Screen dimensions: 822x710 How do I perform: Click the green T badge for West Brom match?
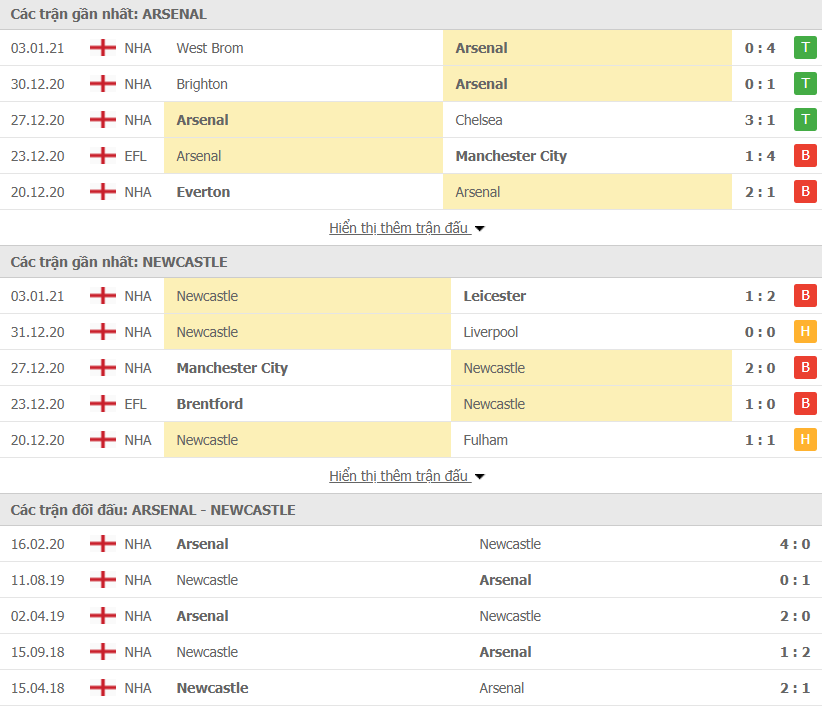[805, 48]
